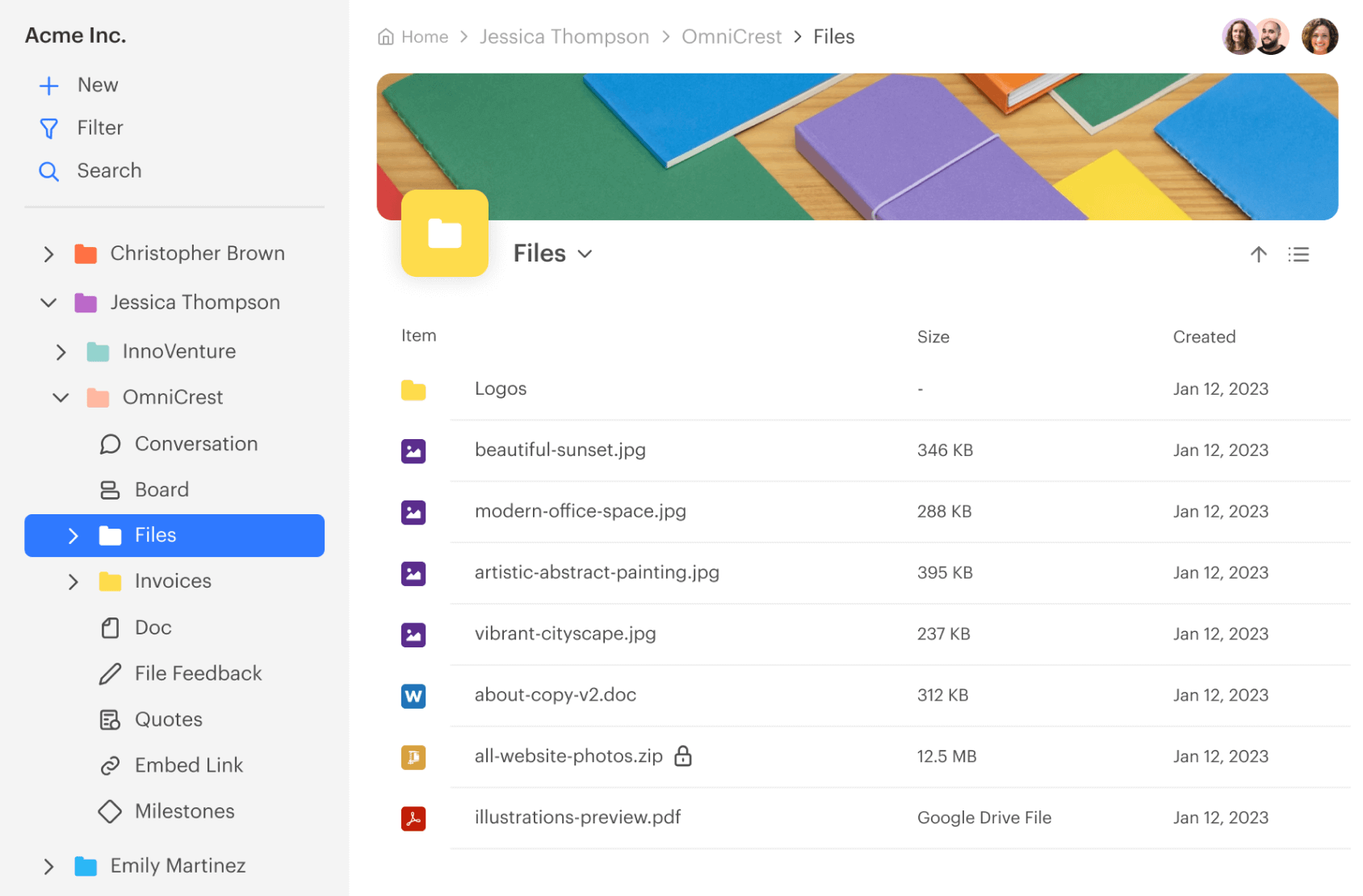
Task: Click the rightmost user avatar
Action: (1319, 36)
